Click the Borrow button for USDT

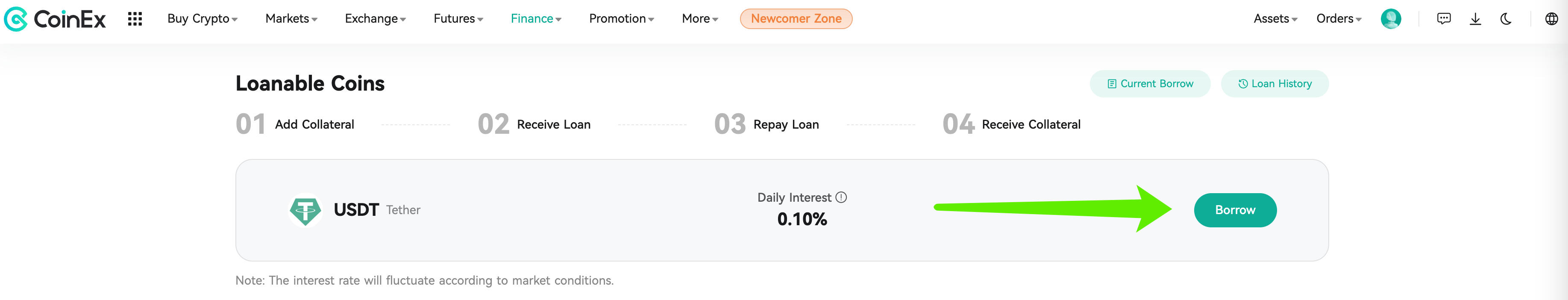pos(1235,210)
